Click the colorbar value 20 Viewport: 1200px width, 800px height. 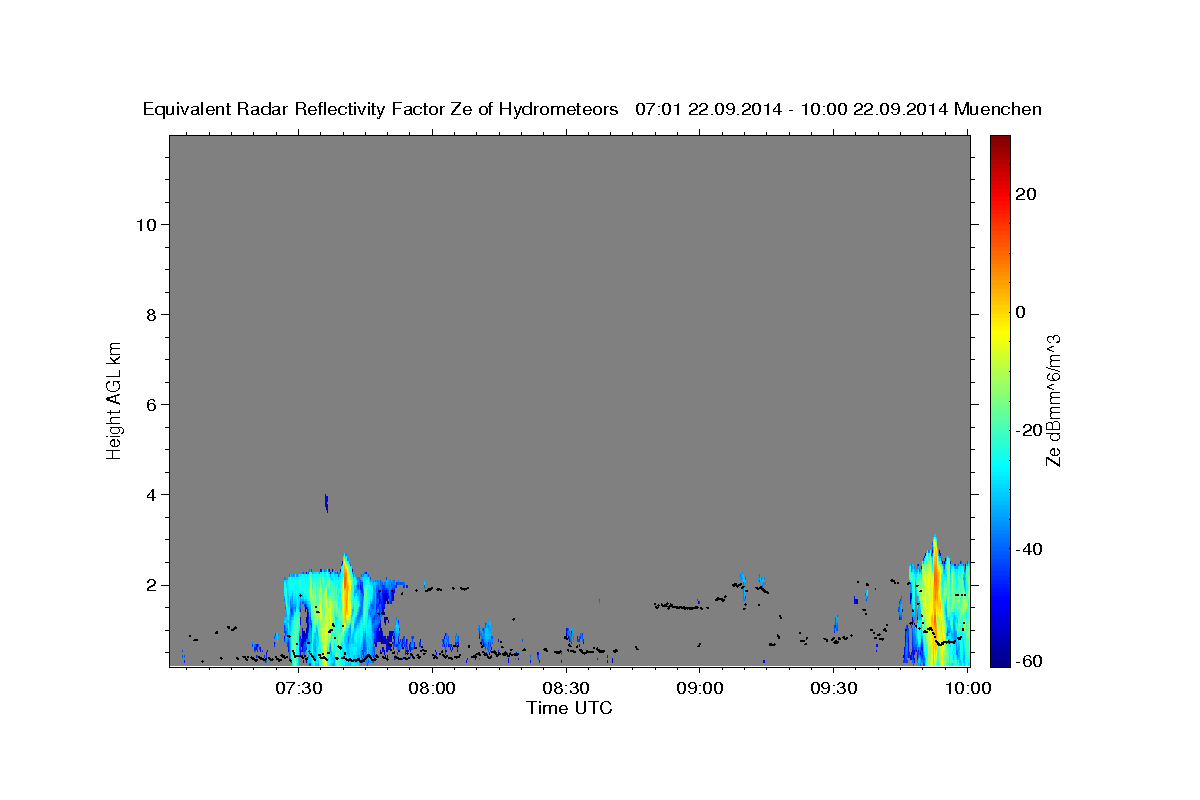click(x=1026, y=194)
